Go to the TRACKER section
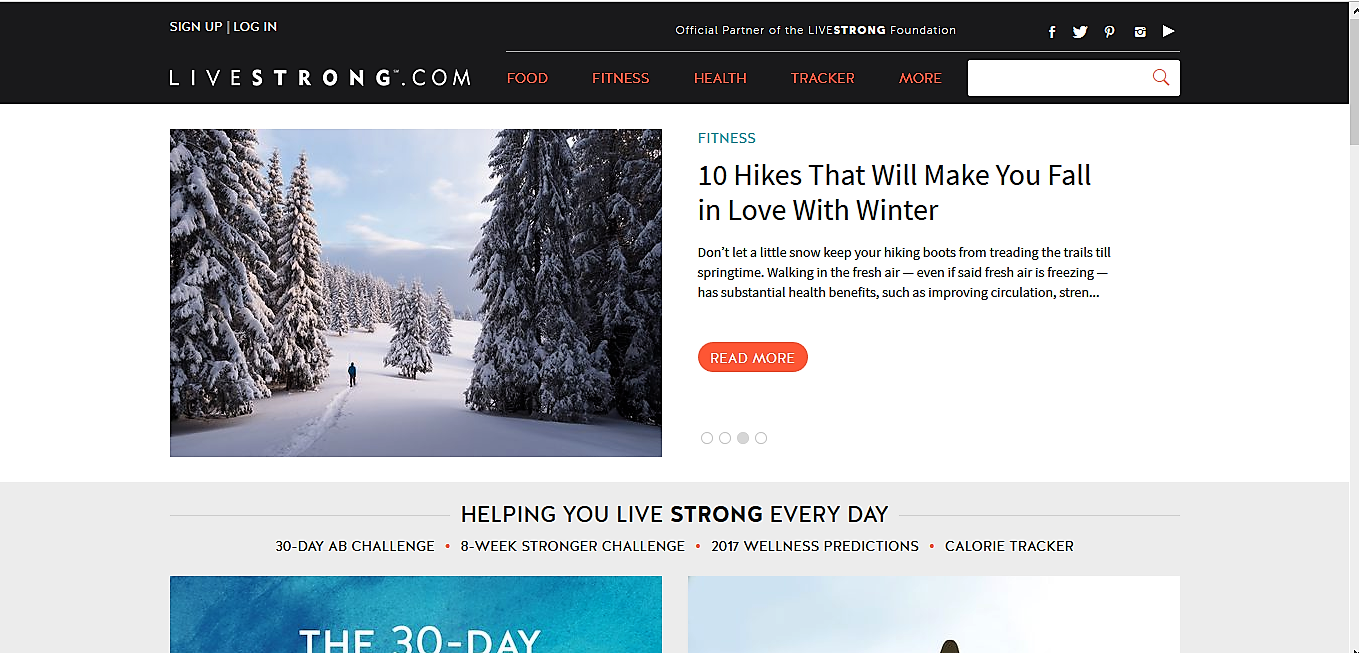The width and height of the screenshot is (1359, 653). (x=822, y=78)
